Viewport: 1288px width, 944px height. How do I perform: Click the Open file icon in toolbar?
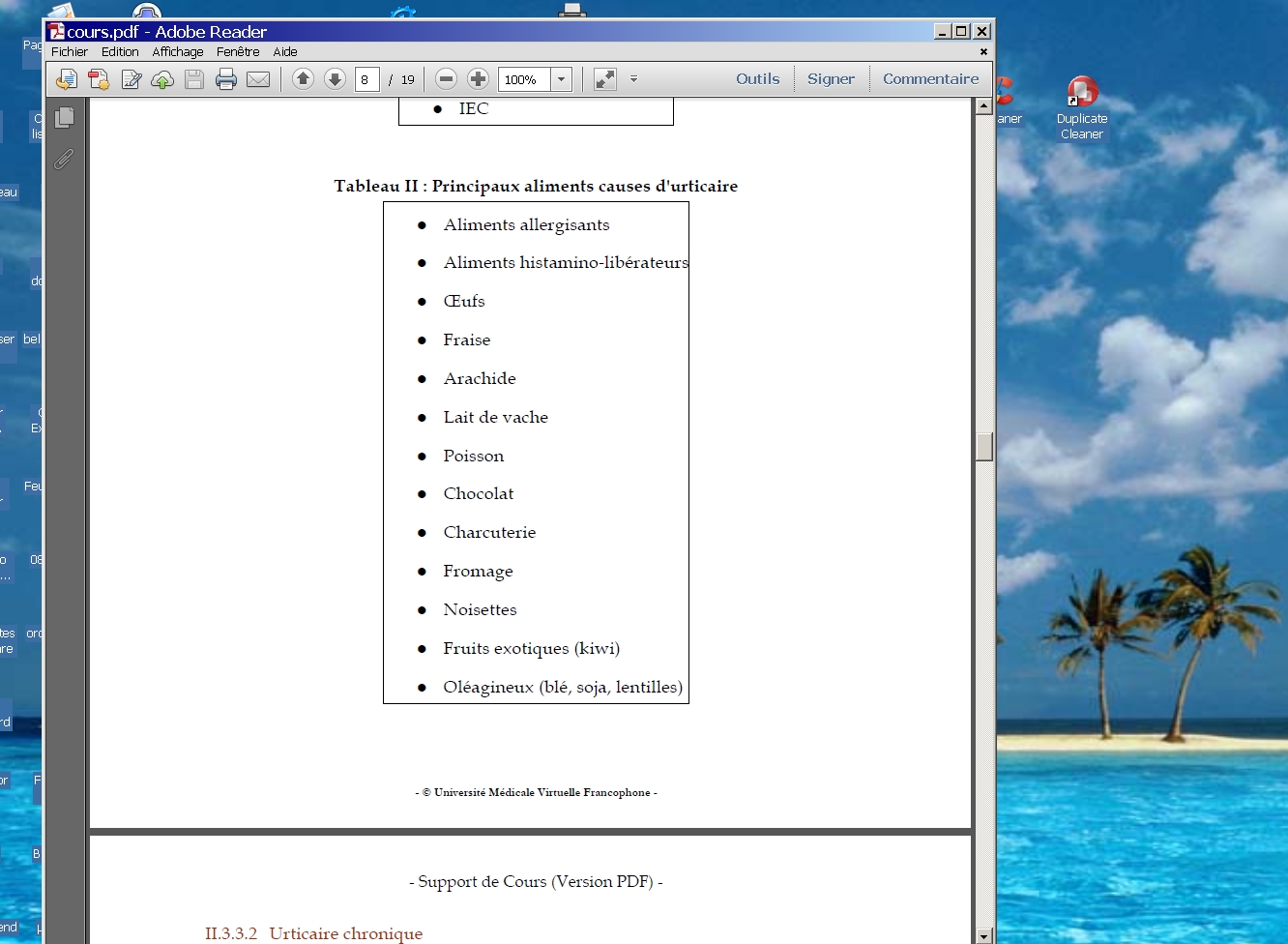67,79
